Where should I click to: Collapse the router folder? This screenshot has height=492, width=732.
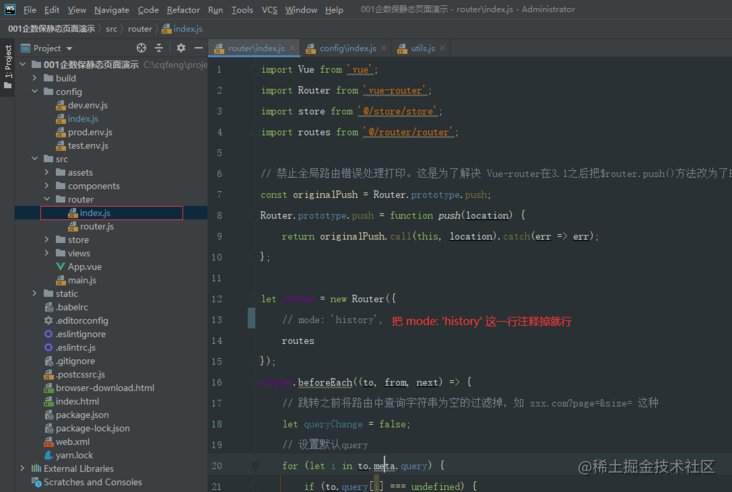[x=47, y=199]
